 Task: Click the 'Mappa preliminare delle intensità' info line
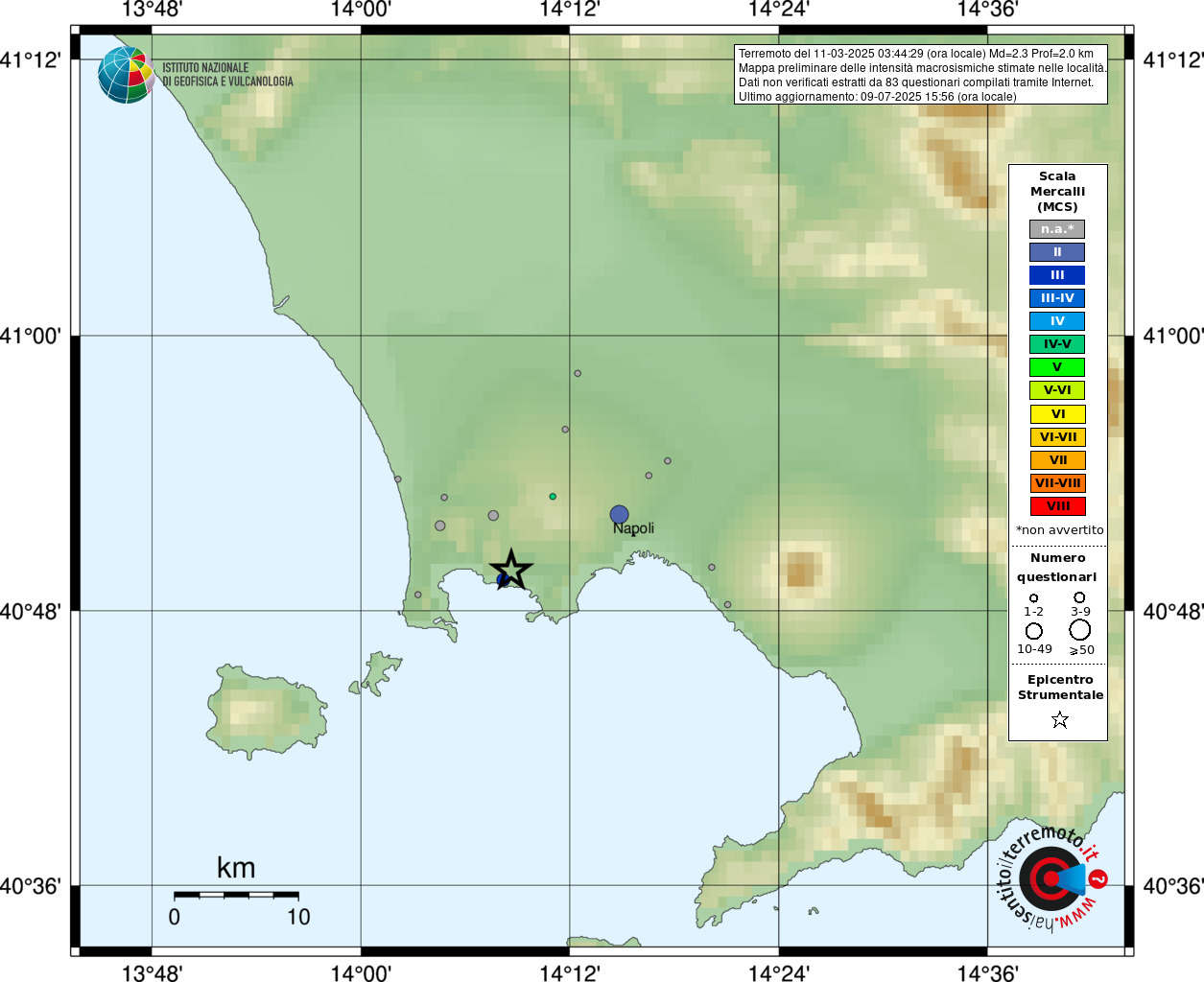click(922, 68)
